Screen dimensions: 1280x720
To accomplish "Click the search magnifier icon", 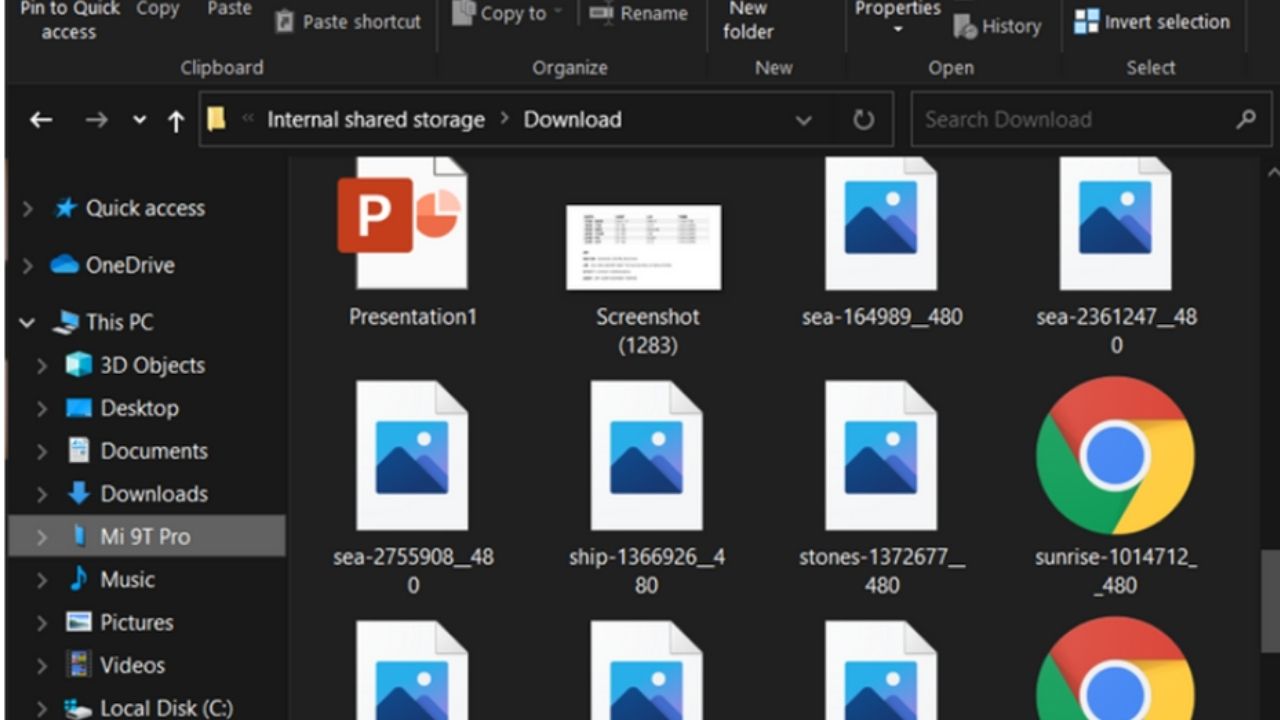I will (1246, 119).
